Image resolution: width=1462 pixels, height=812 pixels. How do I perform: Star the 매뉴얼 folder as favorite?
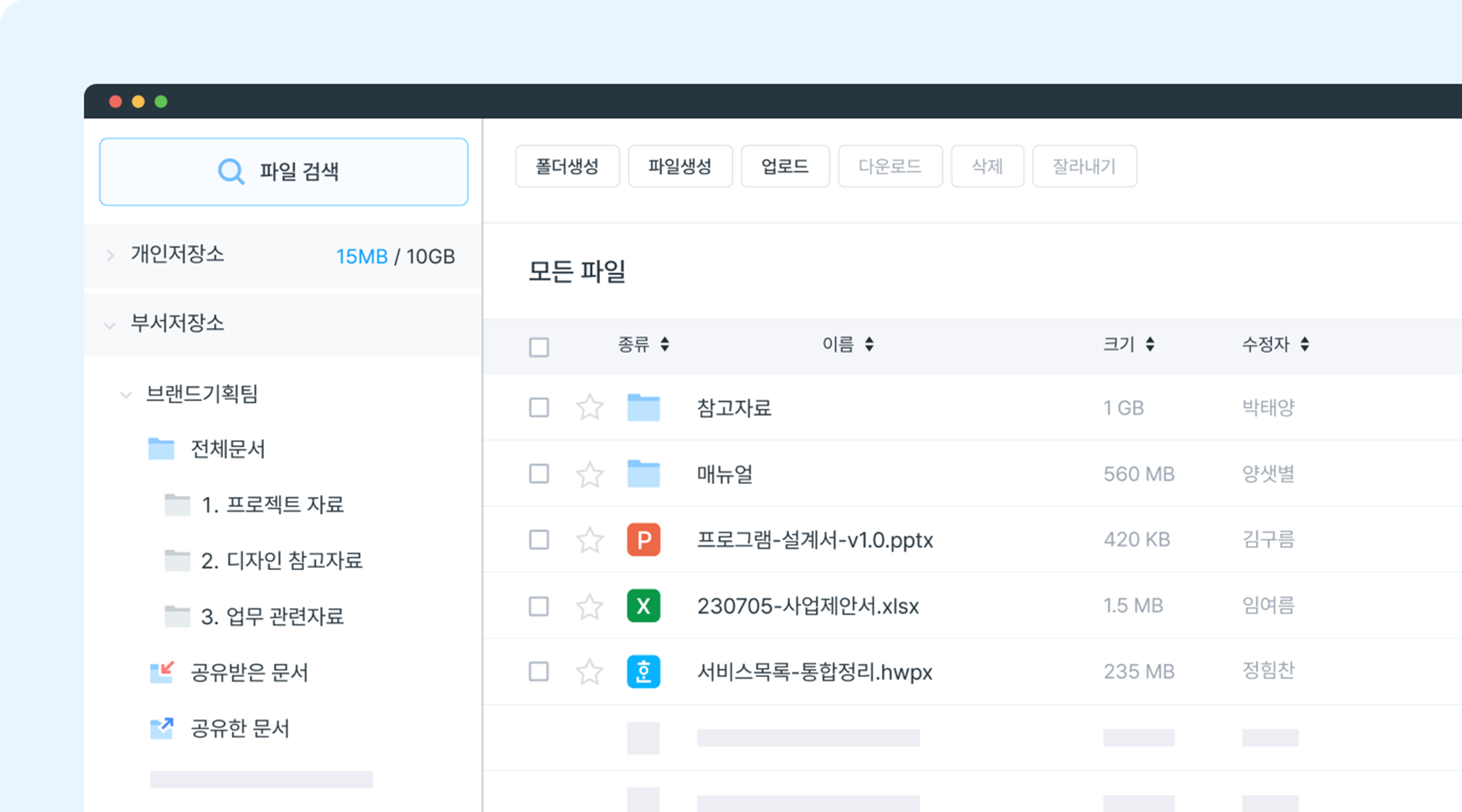pyautogui.click(x=590, y=474)
